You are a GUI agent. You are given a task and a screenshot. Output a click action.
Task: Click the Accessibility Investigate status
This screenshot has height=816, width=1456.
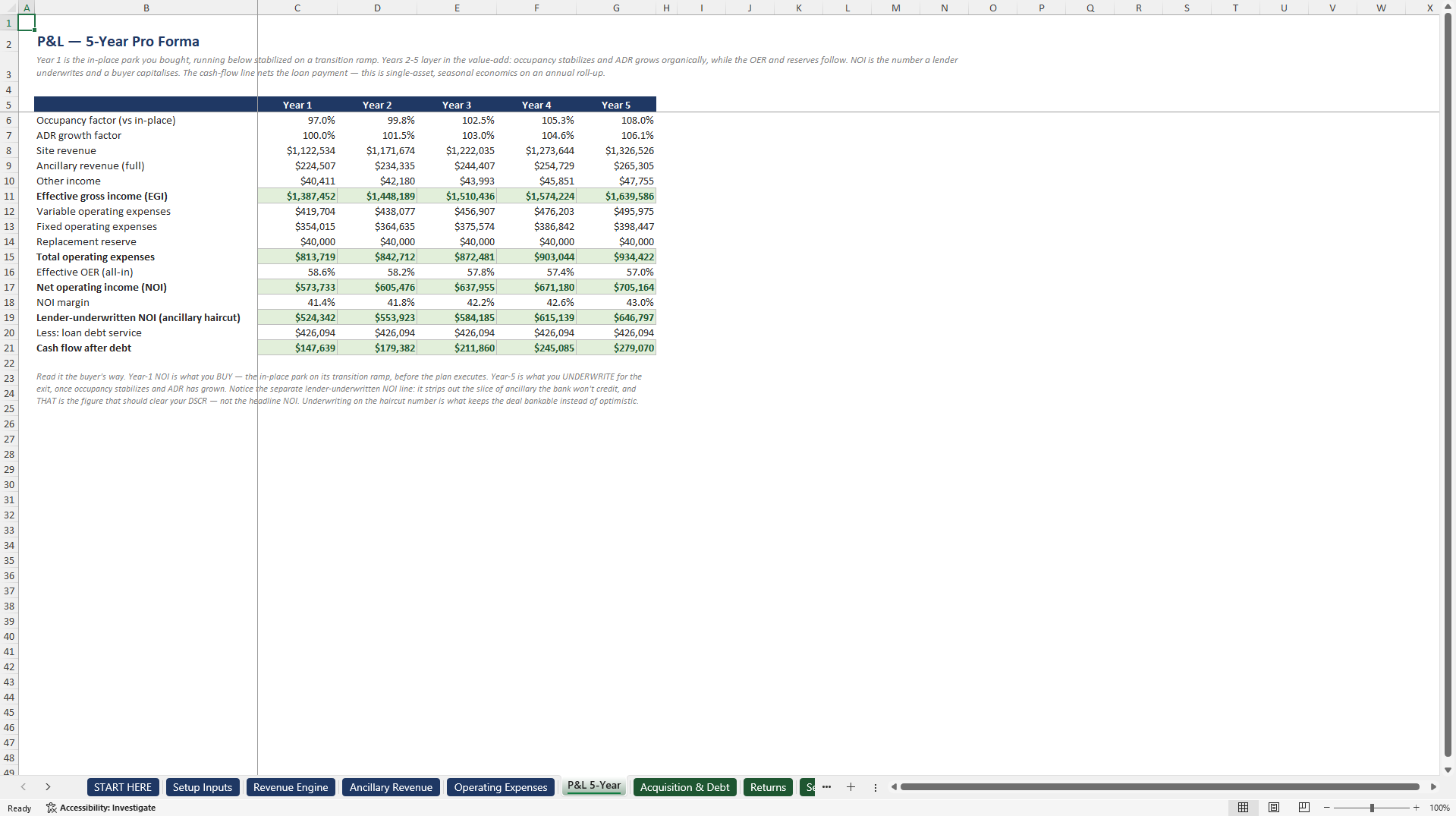coord(101,808)
